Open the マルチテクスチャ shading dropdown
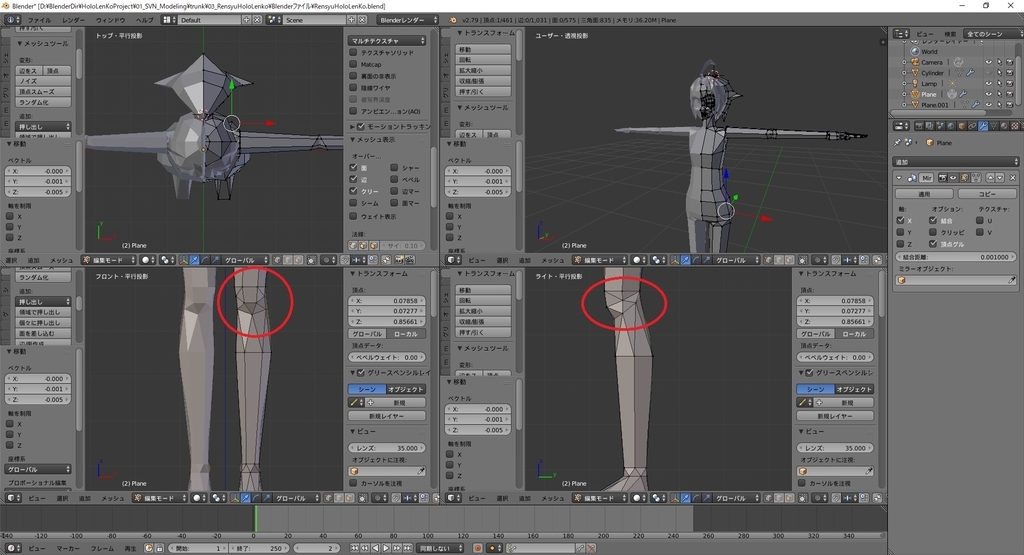This screenshot has height=555, width=1024. tap(387, 40)
